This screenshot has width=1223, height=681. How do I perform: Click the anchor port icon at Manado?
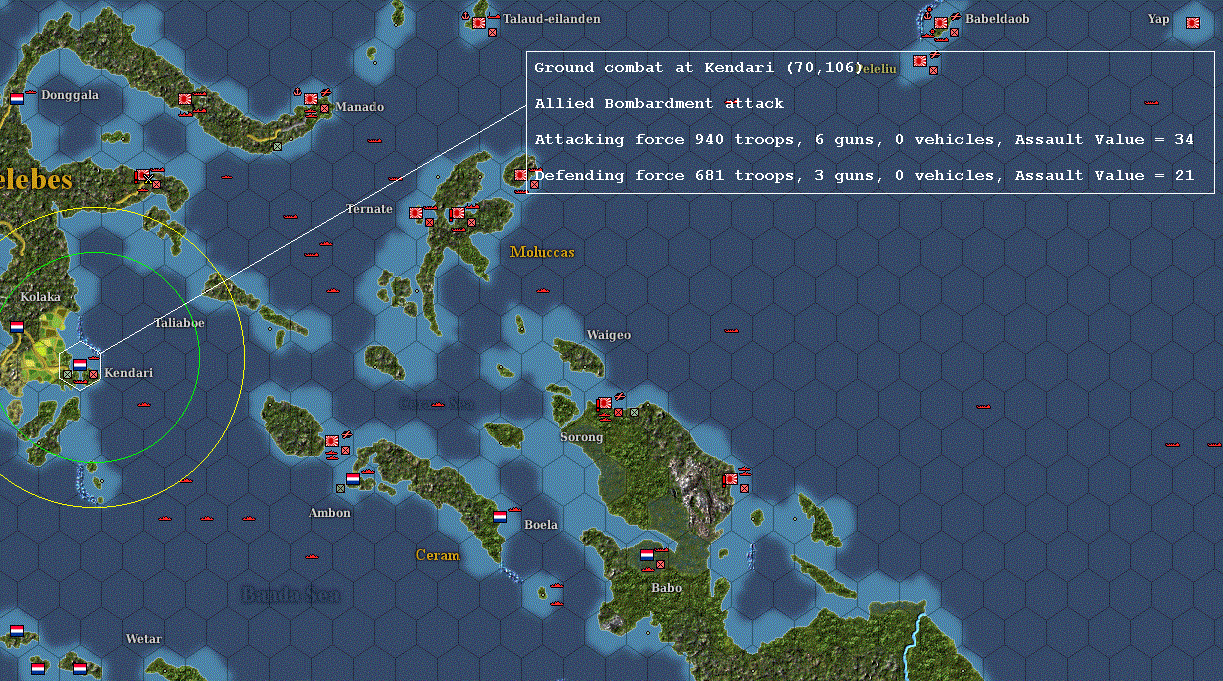[x=296, y=91]
